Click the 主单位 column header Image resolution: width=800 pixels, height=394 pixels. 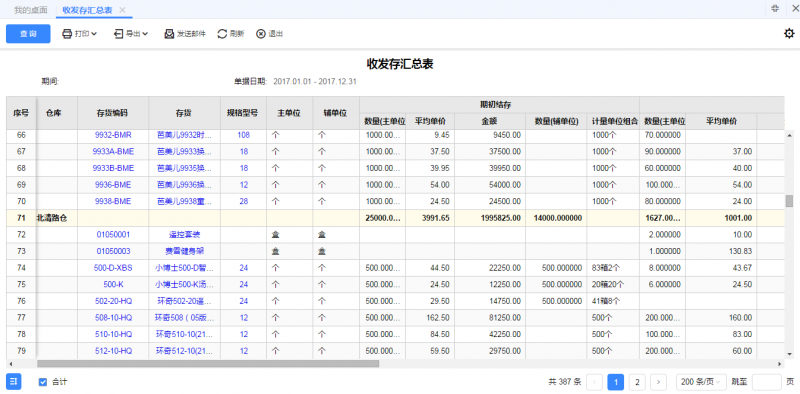tap(289, 112)
